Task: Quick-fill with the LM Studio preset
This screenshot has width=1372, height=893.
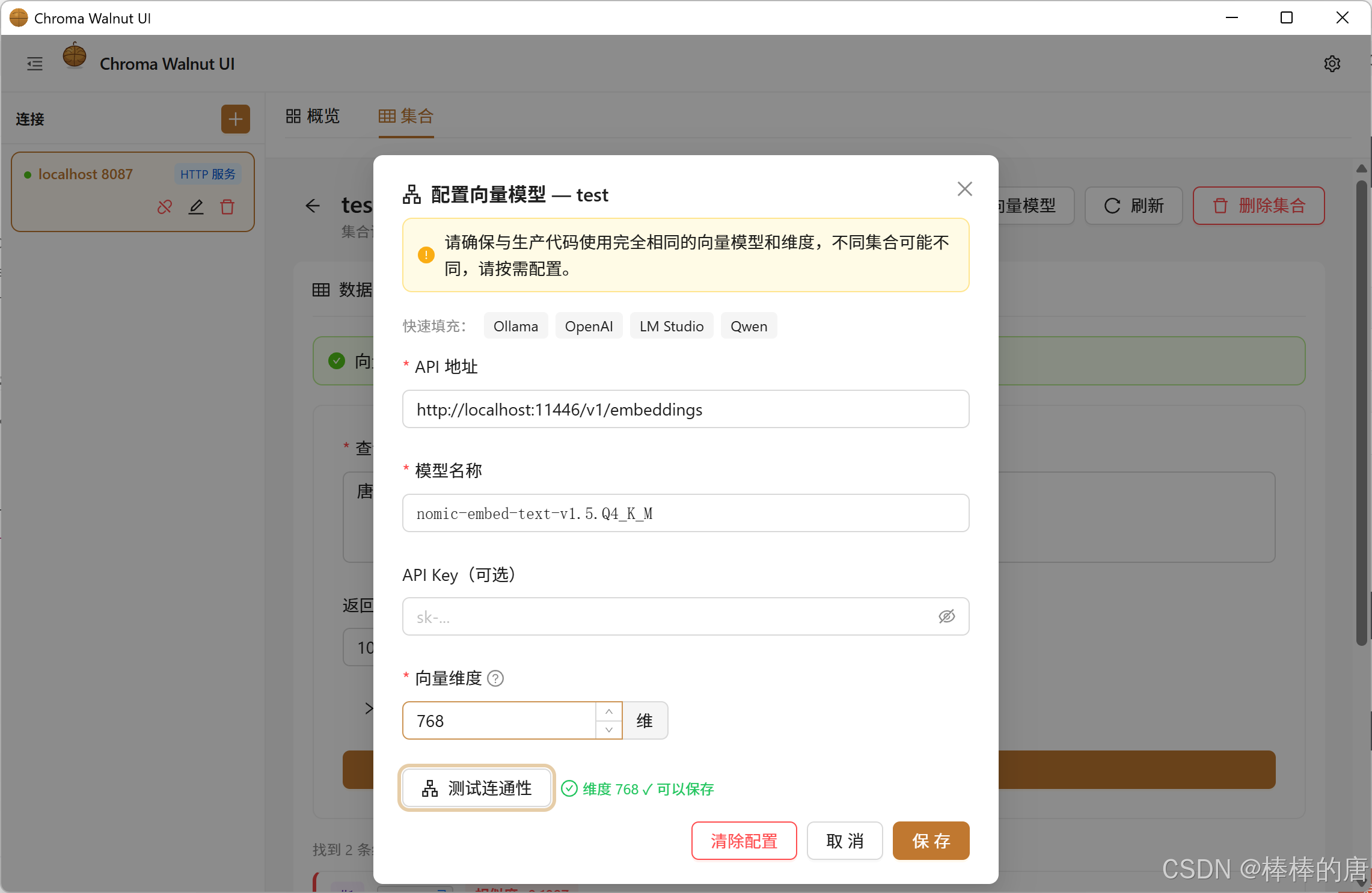Action: 672,326
